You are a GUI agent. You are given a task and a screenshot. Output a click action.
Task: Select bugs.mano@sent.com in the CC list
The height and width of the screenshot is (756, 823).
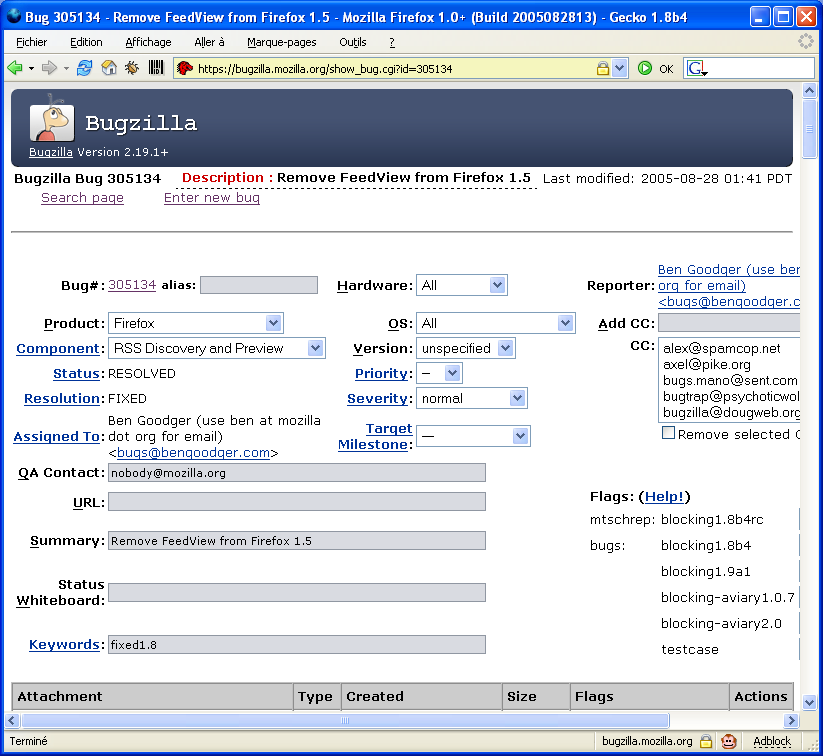point(731,380)
